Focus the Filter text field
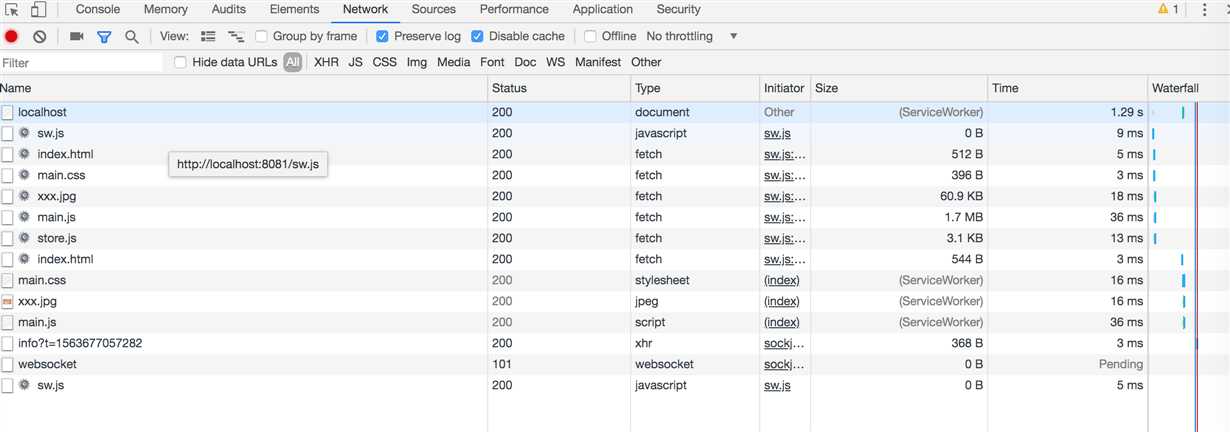Image resolution: width=1230 pixels, height=432 pixels. pos(81,63)
